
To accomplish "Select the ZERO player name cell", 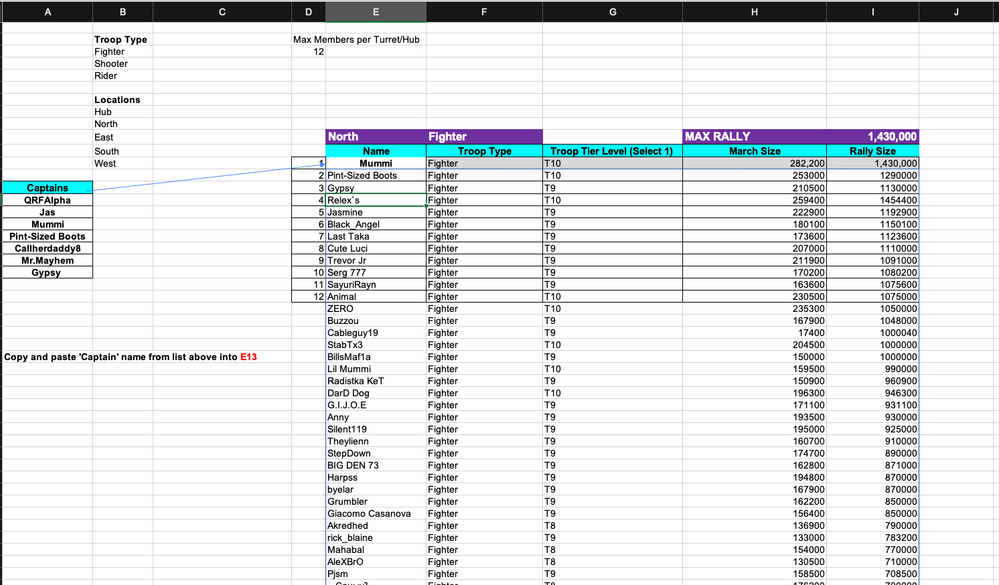I will (375, 308).
